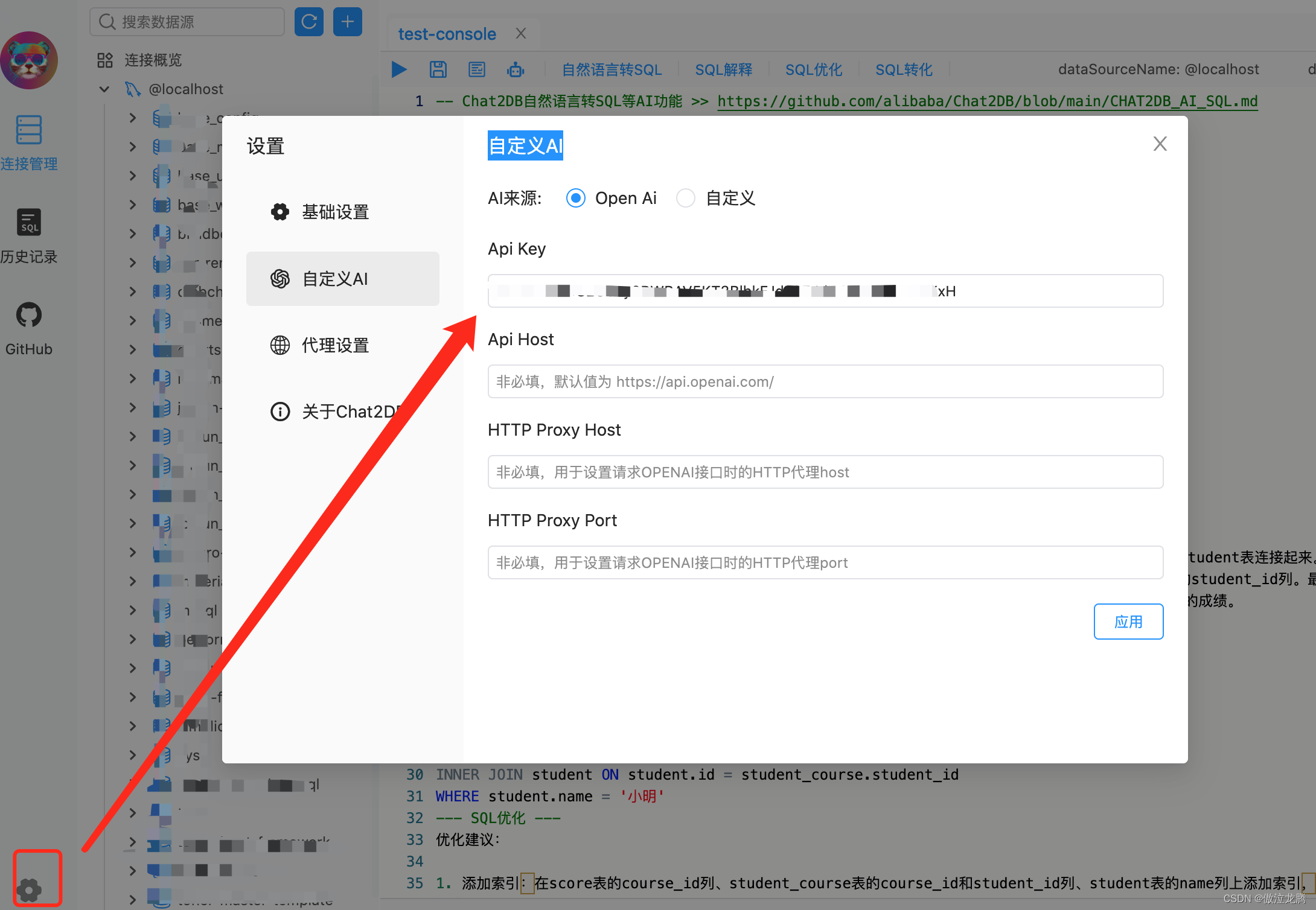Open the AI robot icon in toolbar
The height and width of the screenshot is (910, 1316).
click(516, 69)
